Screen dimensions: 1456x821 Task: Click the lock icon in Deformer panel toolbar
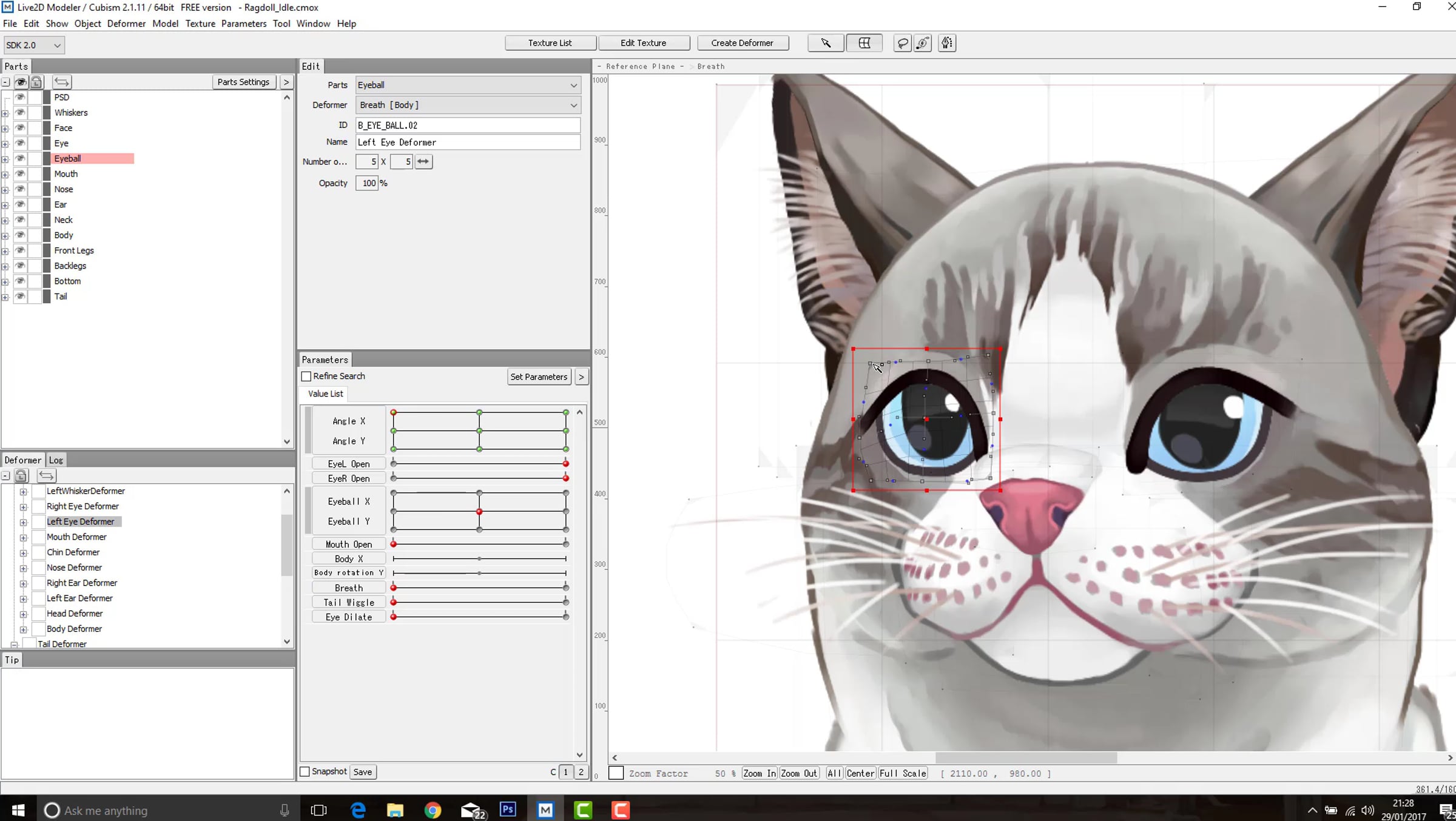[21, 476]
